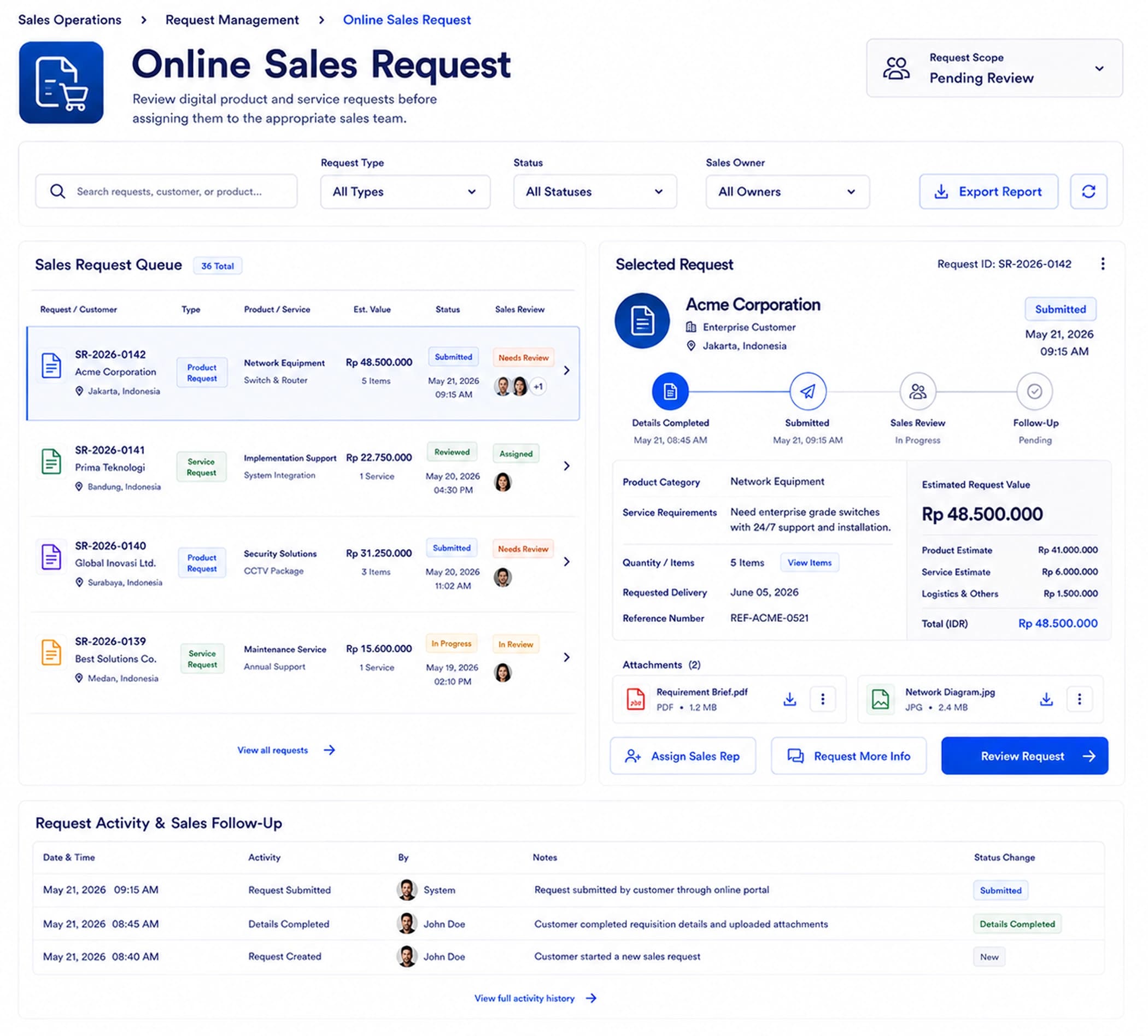Image resolution: width=1148 pixels, height=1036 pixels.
Task: Click the +1 reviewers badge on SR-2026-0142
Action: [x=538, y=386]
